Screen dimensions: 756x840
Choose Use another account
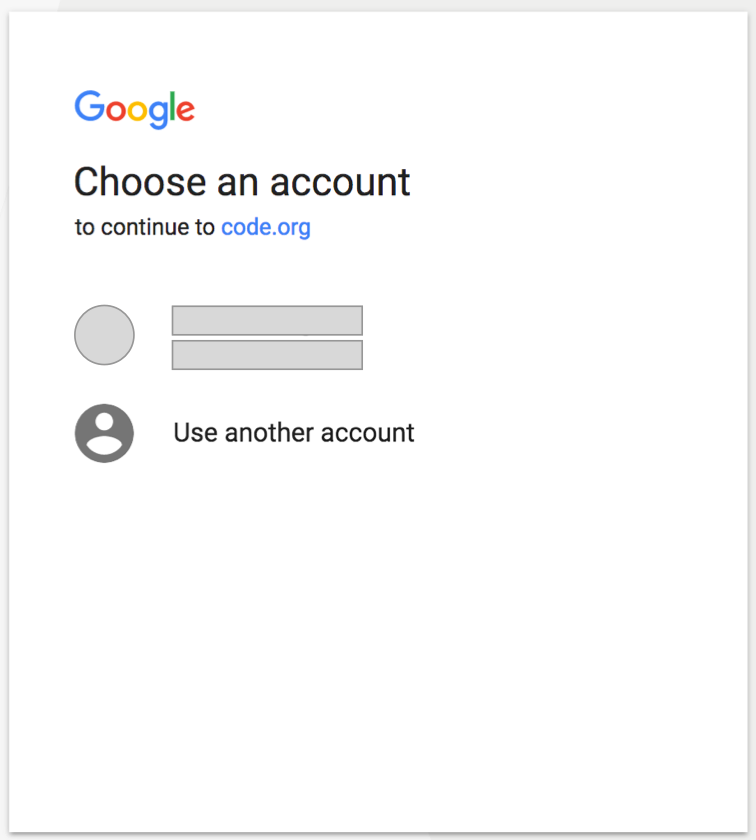[x=244, y=433]
